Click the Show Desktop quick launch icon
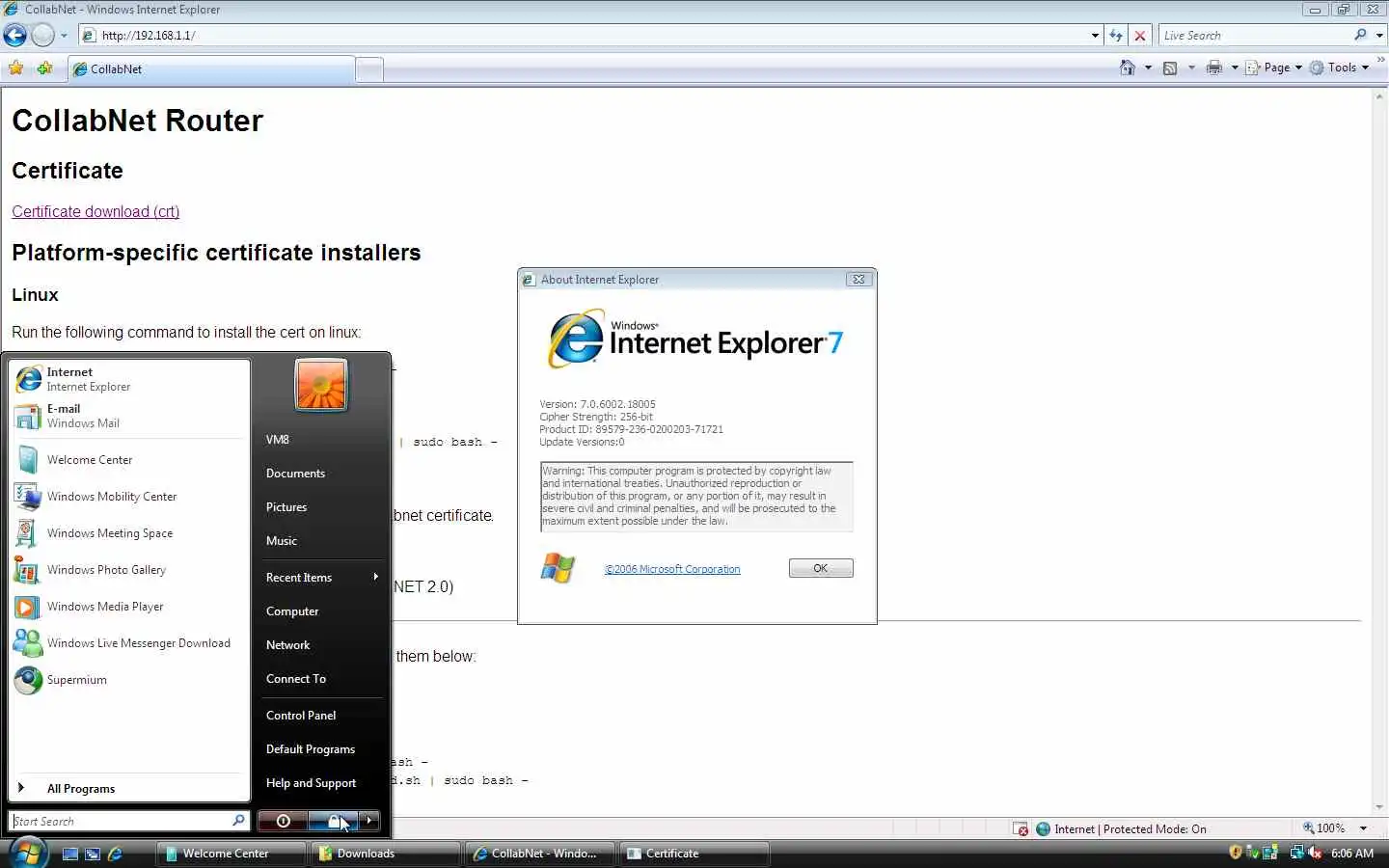 pos(69,854)
